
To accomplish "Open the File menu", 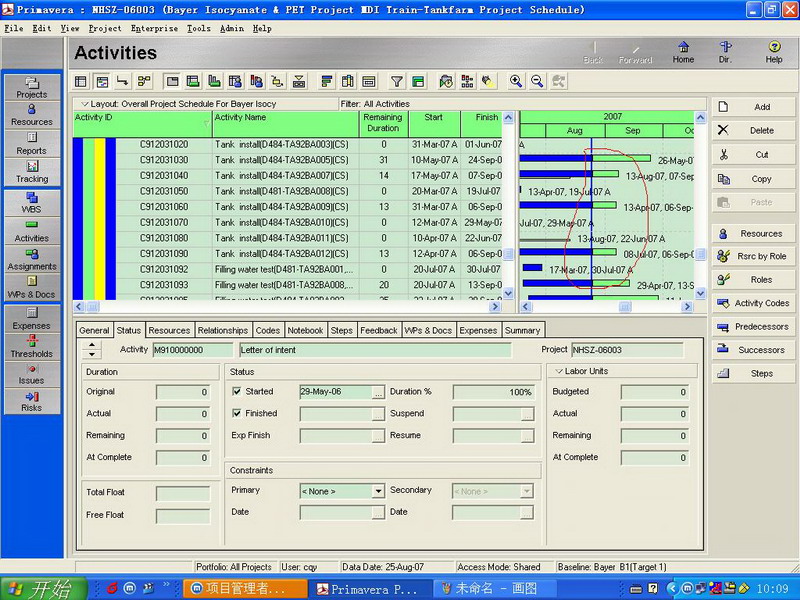I will (14, 29).
